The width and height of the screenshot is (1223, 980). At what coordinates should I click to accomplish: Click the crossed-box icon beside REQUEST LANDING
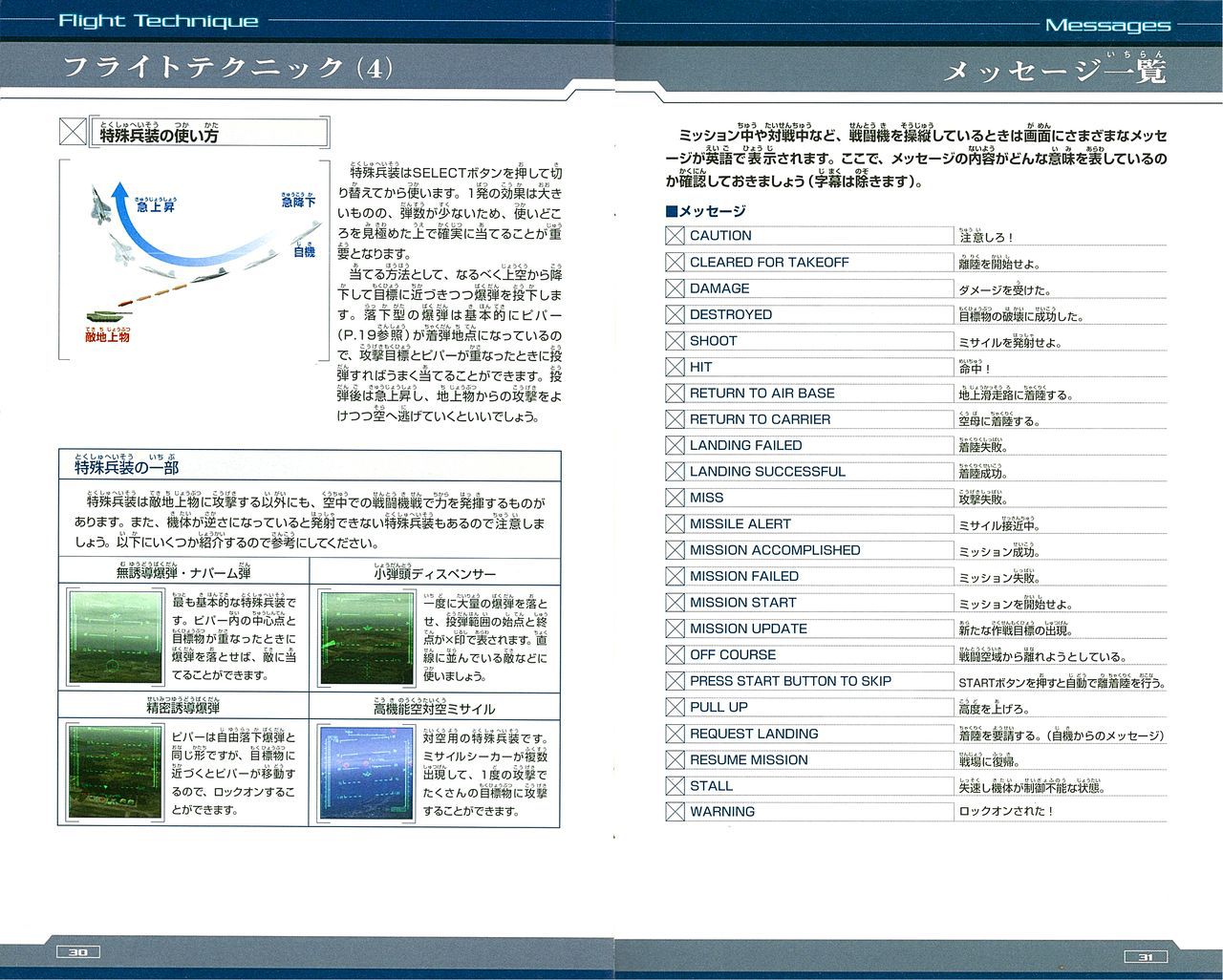click(675, 734)
